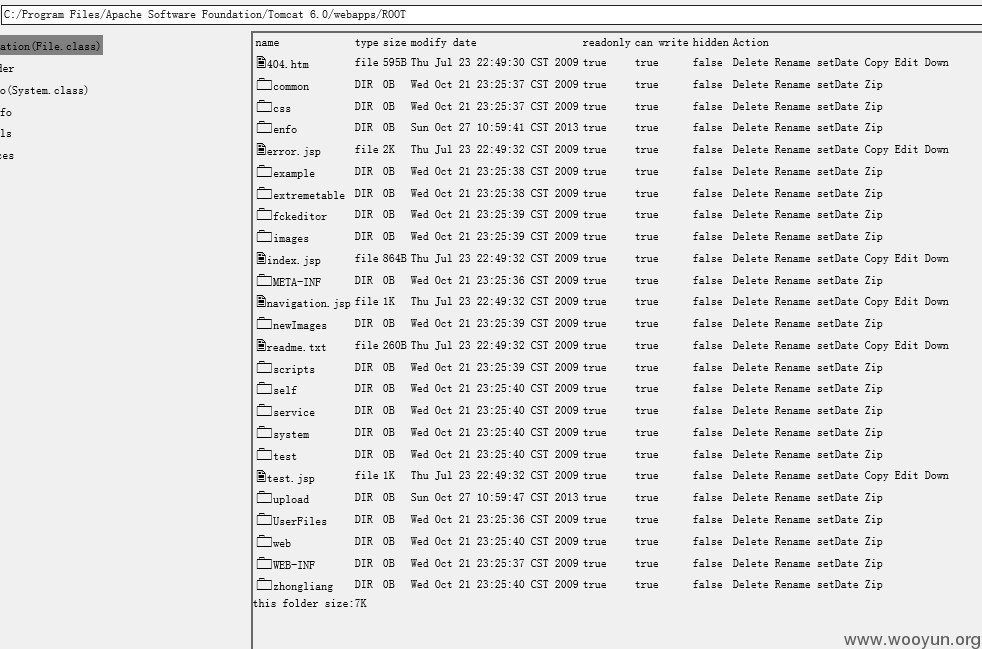Image resolution: width=982 pixels, height=649 pixels.
Task: Click setDate for readme.txt
Action: (x=837, y=345)
